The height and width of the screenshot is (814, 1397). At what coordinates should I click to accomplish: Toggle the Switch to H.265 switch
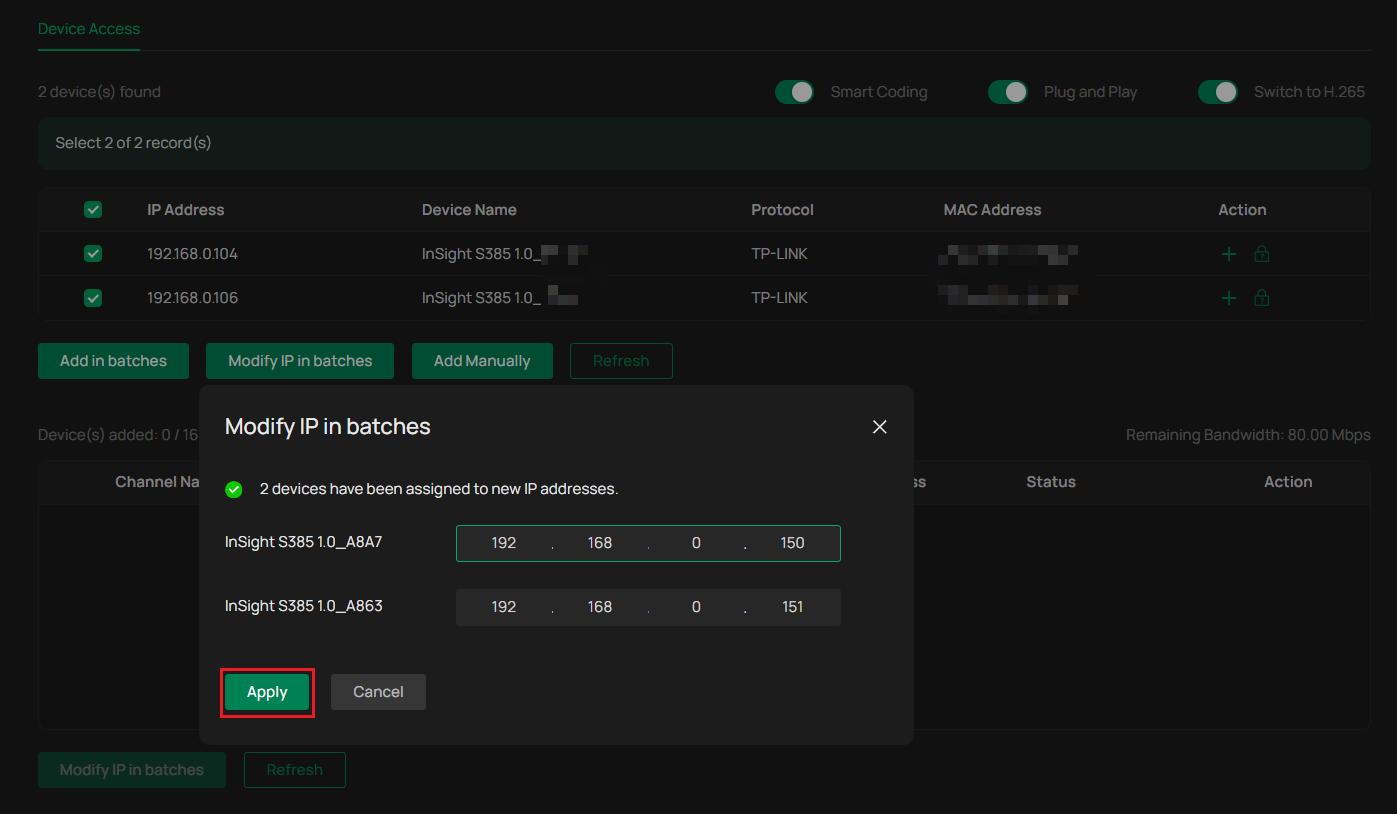(x=1218, y=92)
